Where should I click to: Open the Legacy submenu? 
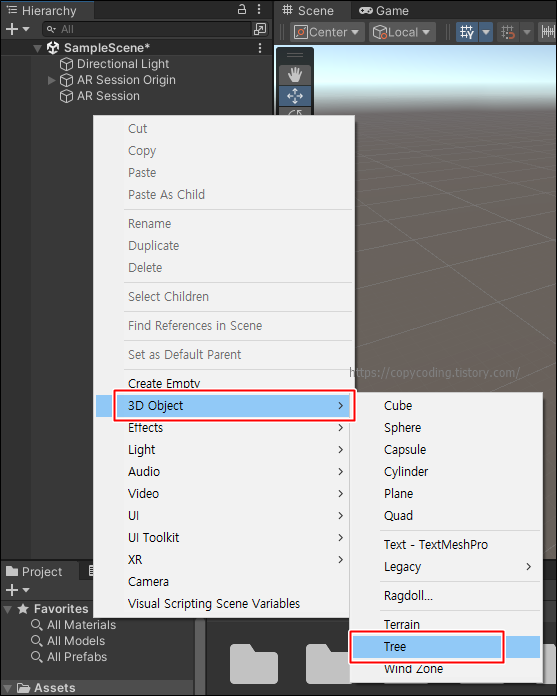point(446,567)
